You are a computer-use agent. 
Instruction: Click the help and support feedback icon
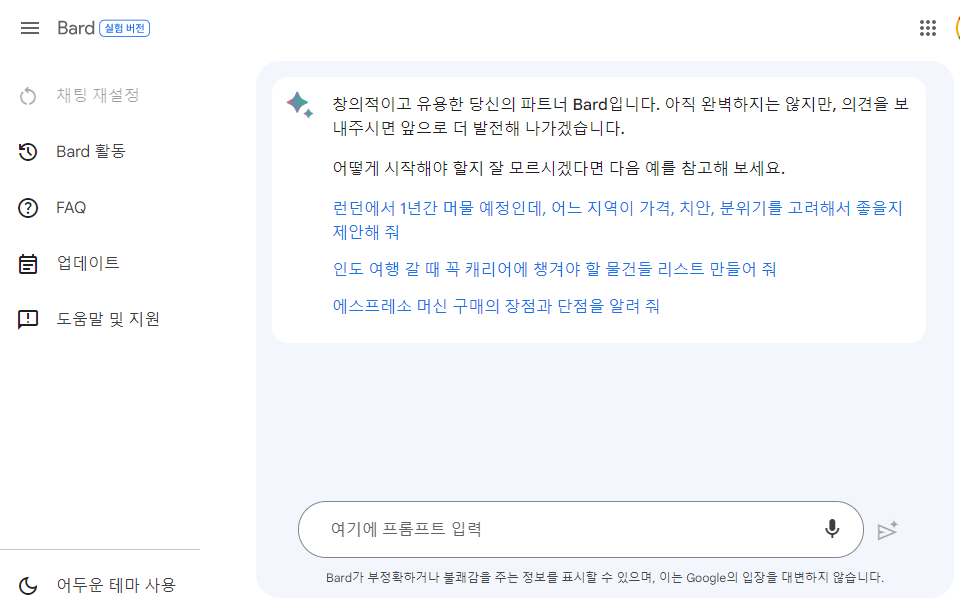coord(28,319)
